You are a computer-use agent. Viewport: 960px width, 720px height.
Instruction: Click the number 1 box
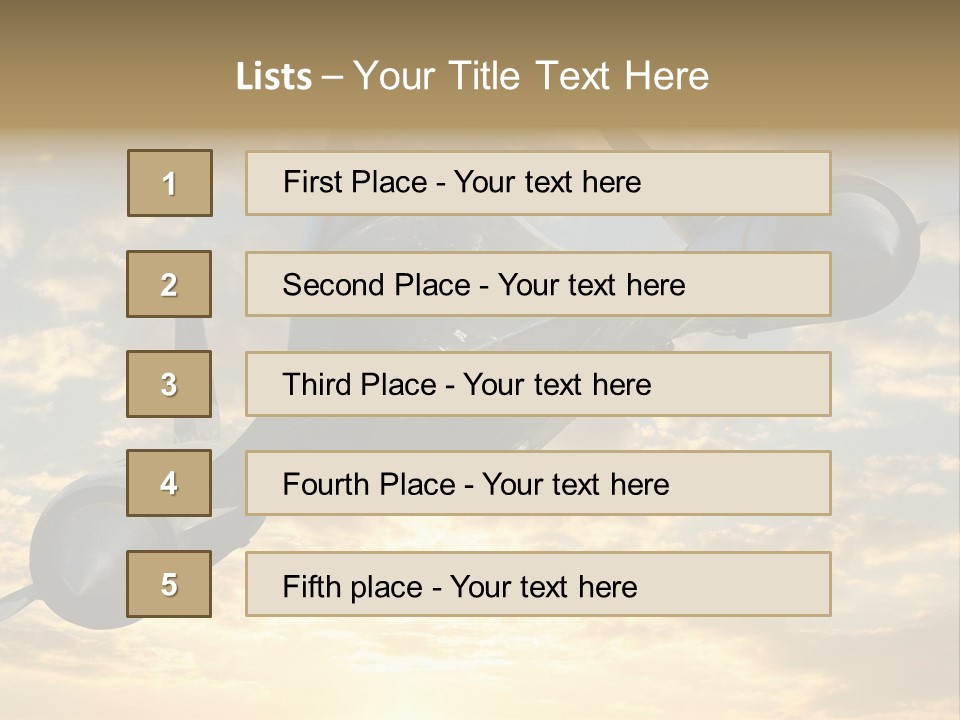click(170, 183)
